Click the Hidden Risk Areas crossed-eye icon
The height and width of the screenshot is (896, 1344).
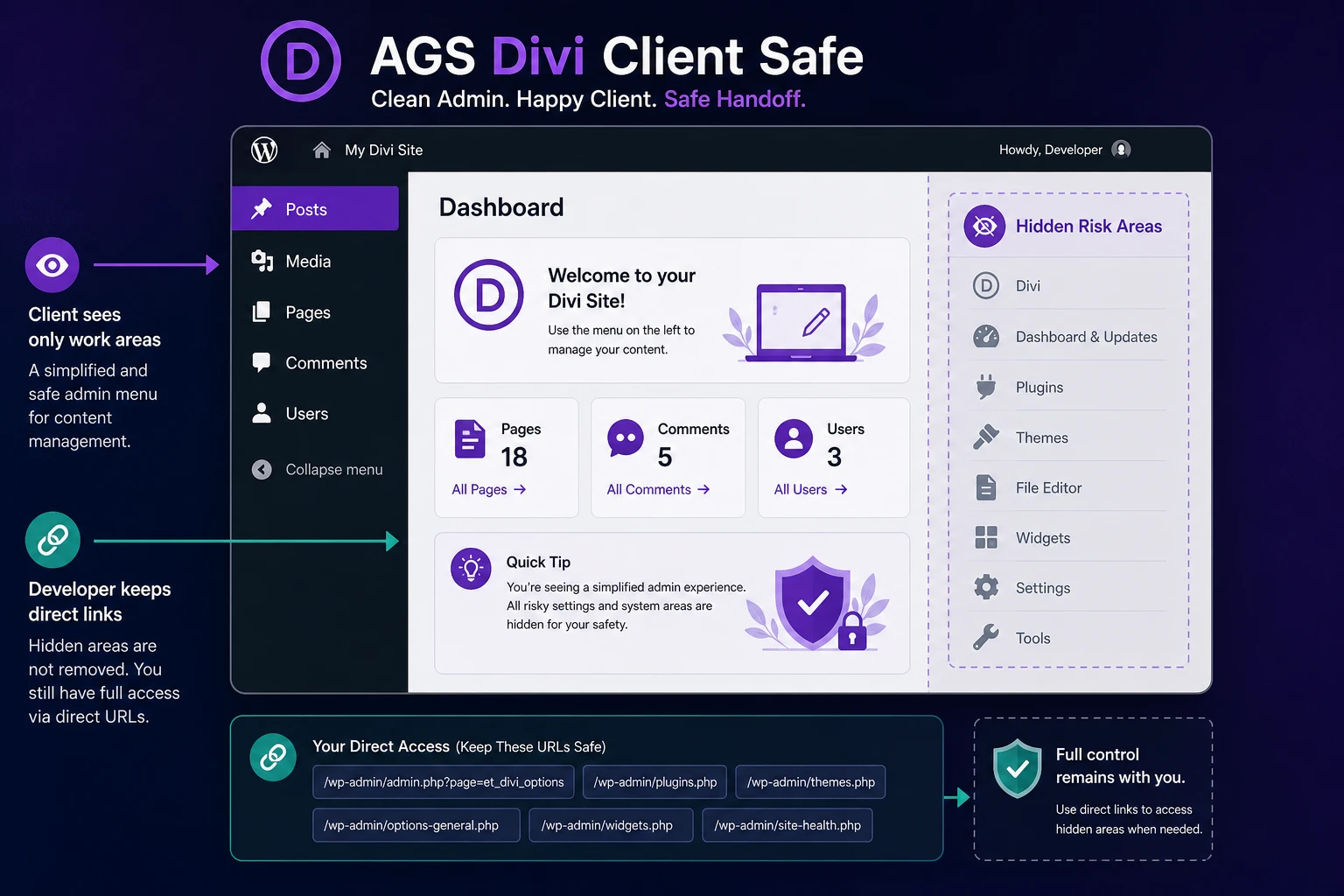click(984, 227)
